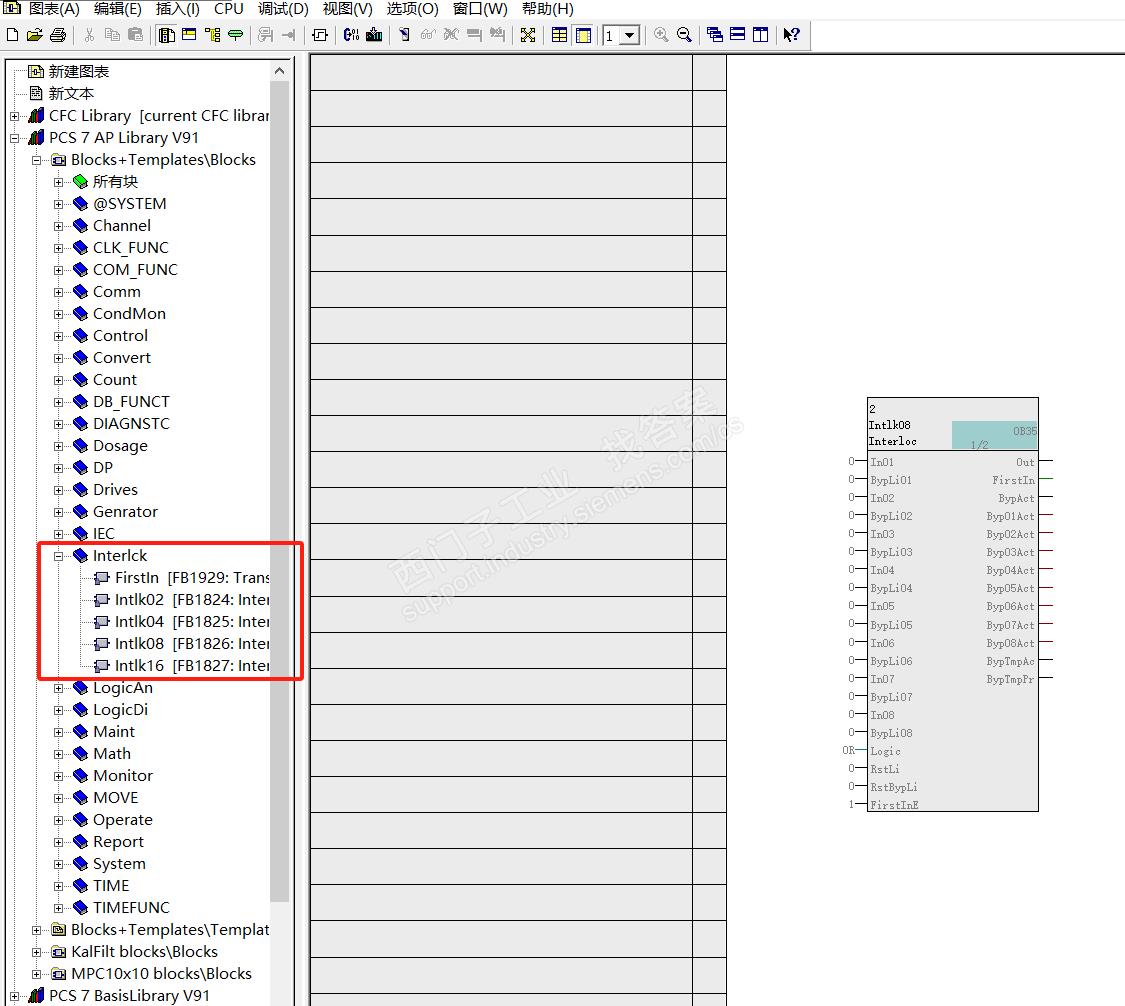
Task: Select the KalFilt blocks\Blocks folder
Action: coord(144,951)
